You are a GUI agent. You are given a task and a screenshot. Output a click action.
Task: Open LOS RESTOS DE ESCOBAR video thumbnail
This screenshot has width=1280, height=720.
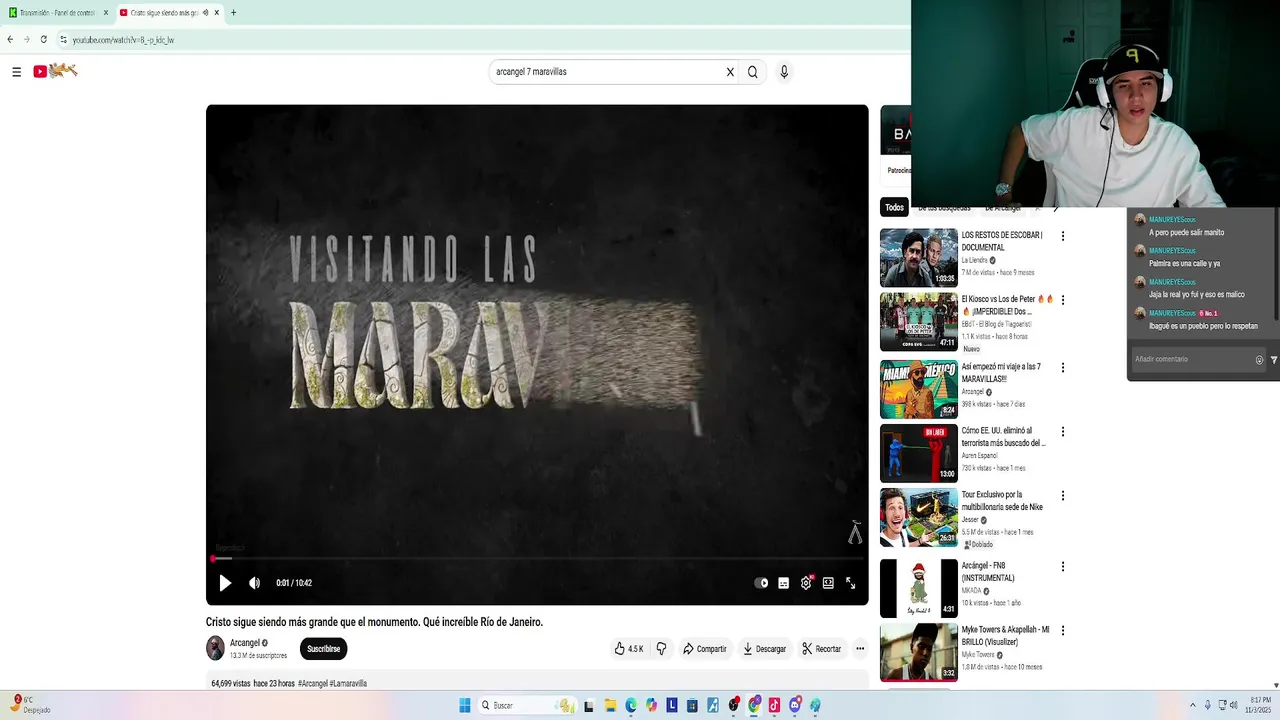tap(919, 258)
